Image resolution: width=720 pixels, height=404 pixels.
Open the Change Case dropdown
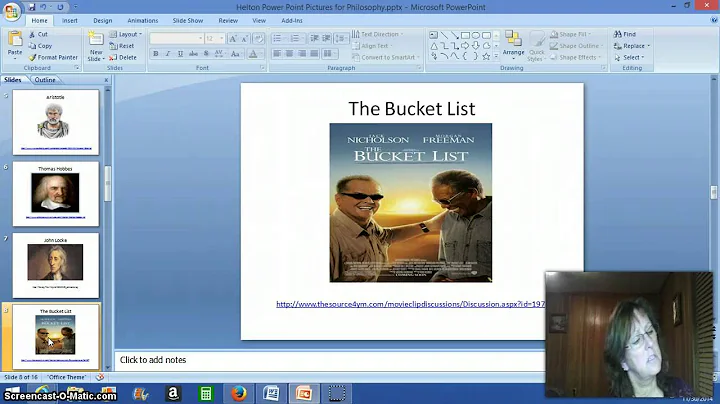[236, 54]
